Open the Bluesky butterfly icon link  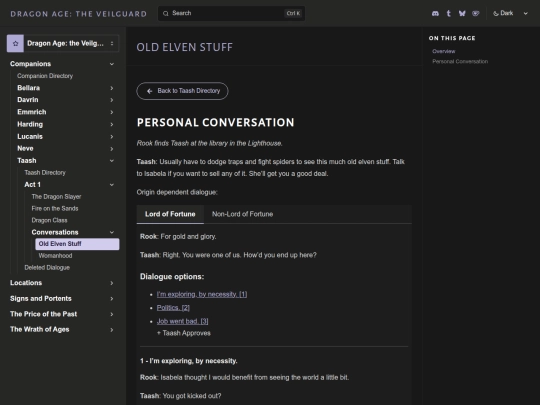(462, 13)
